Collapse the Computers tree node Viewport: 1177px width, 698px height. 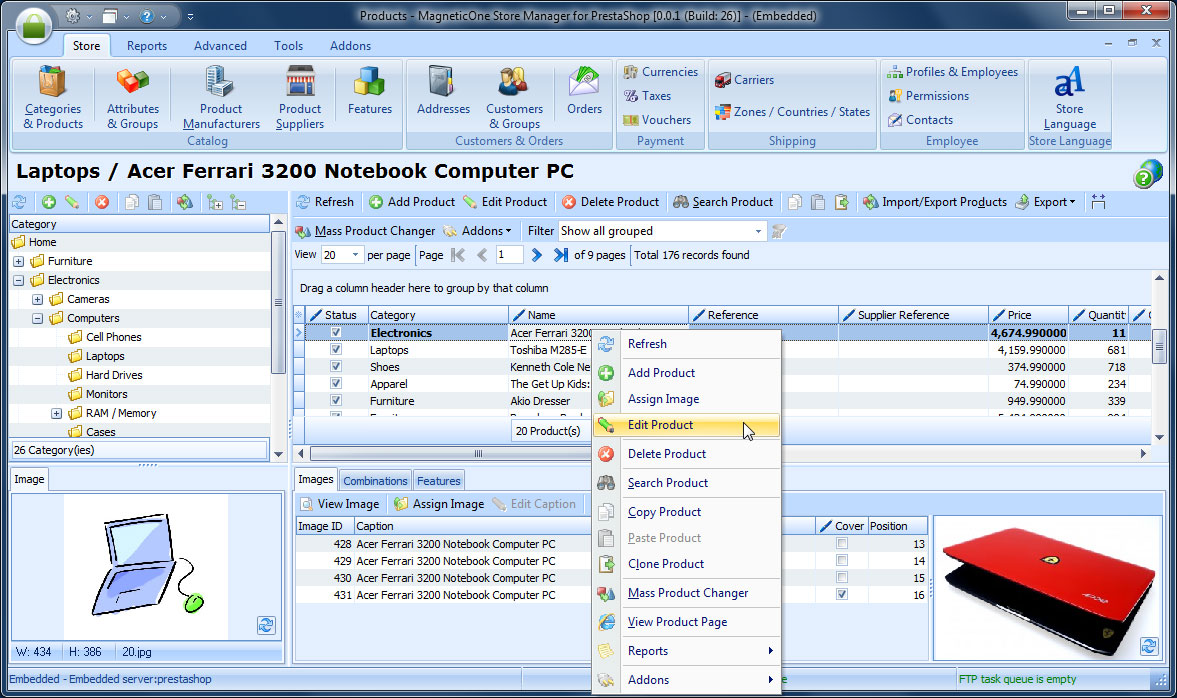pos(38,318)
